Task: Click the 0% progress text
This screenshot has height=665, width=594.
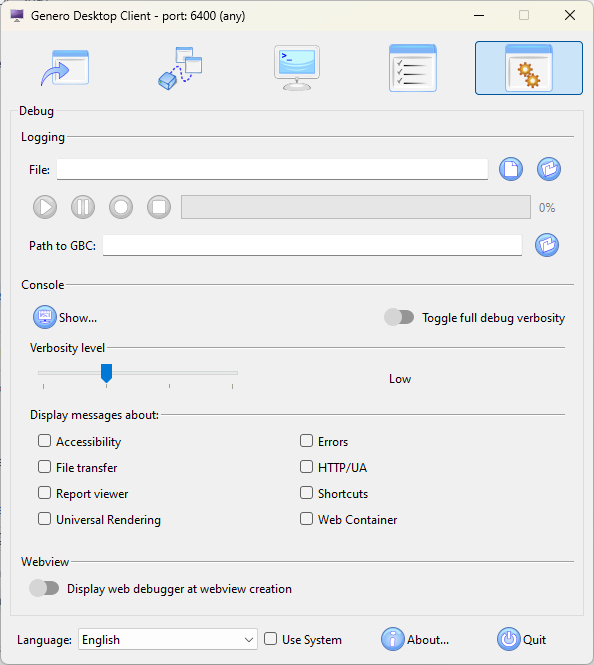Action: point(547,207)
